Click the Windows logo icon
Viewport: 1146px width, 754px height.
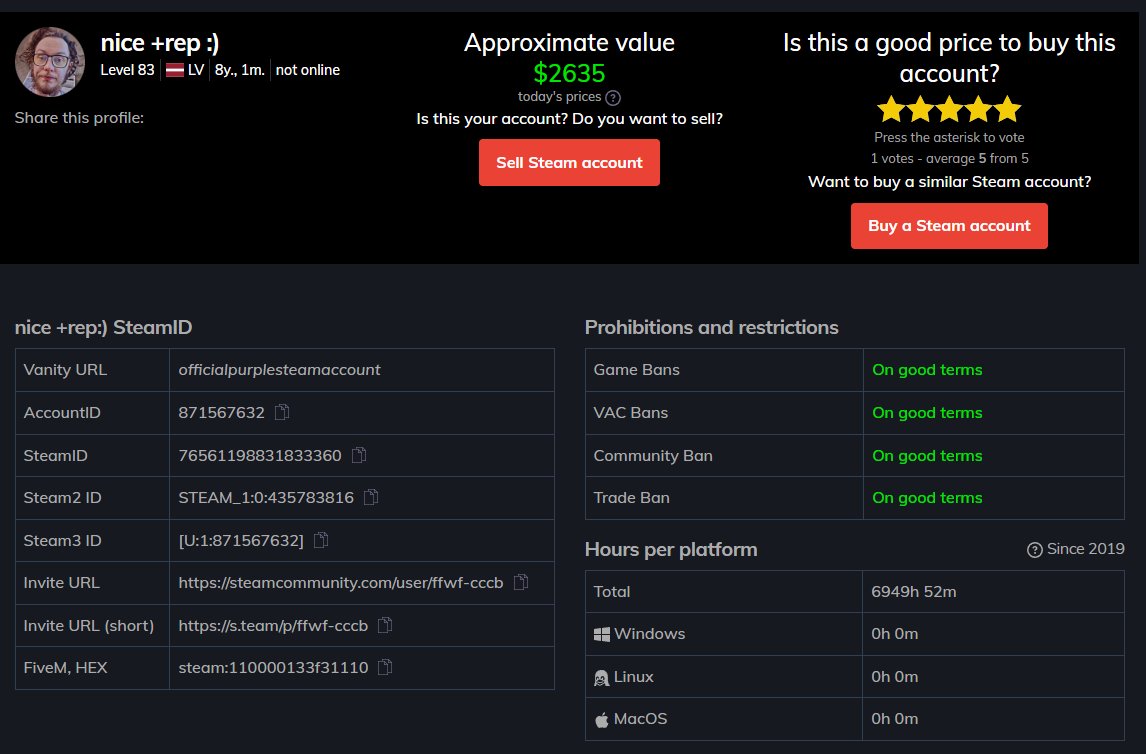pyautogui.click(x=602, y=634)
